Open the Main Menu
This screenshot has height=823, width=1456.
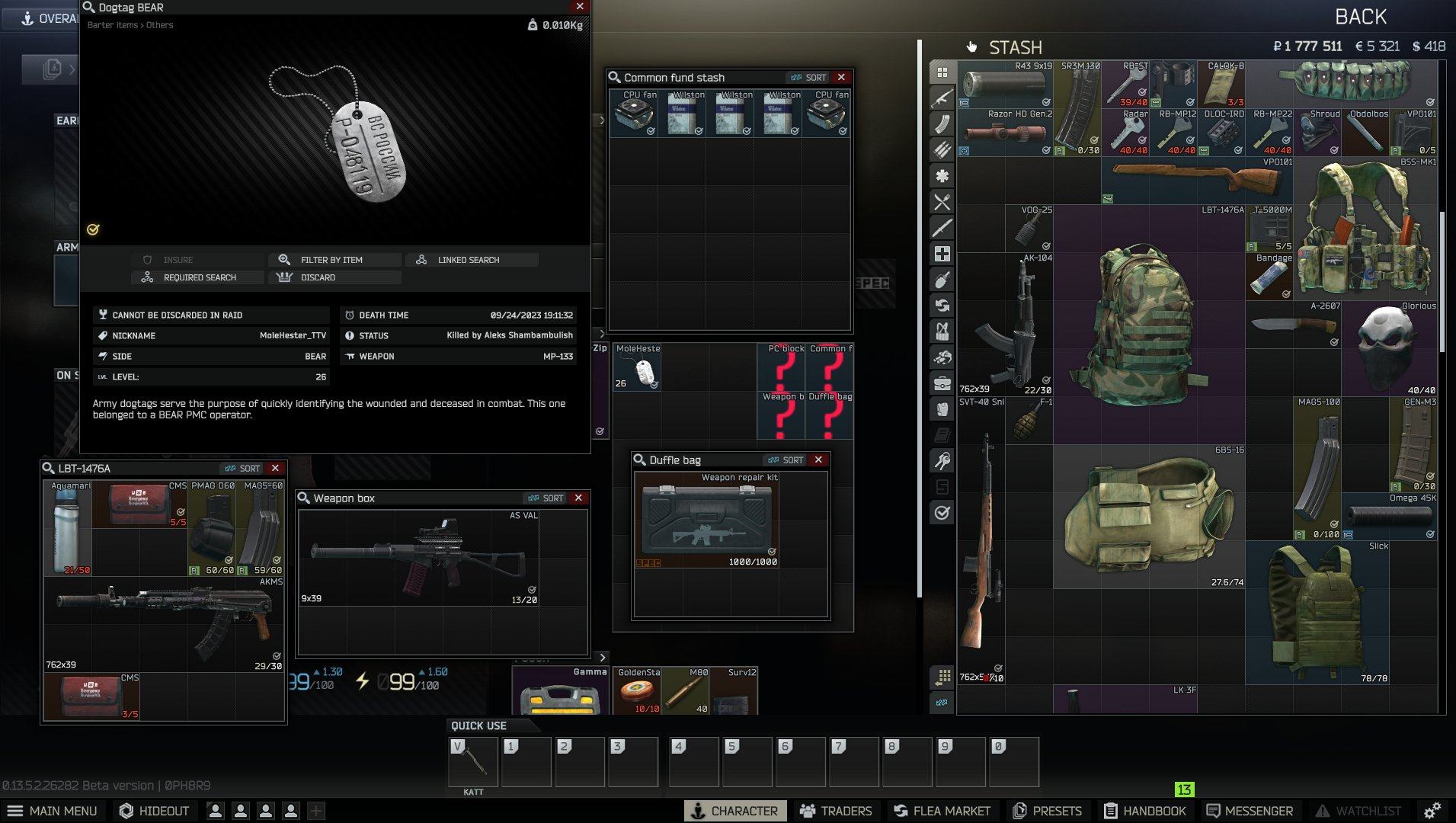[53, 811]
